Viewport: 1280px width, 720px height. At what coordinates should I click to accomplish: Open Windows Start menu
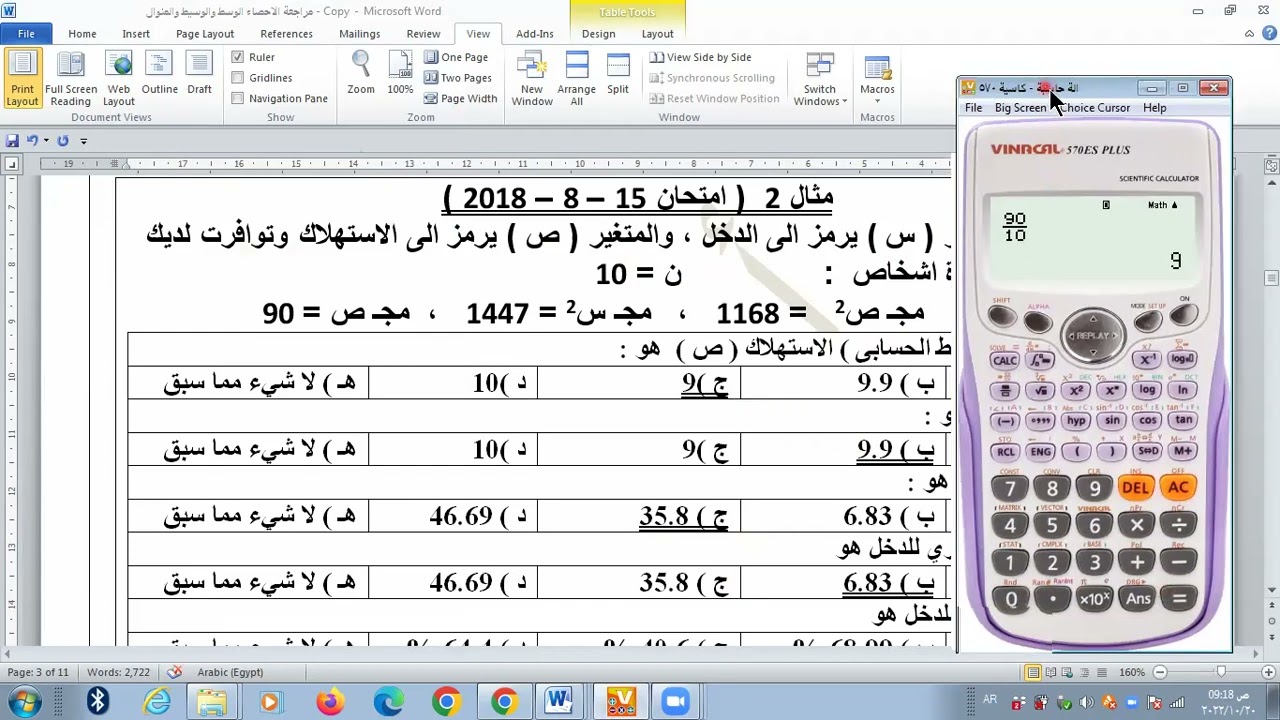click(x=22, y=701)
